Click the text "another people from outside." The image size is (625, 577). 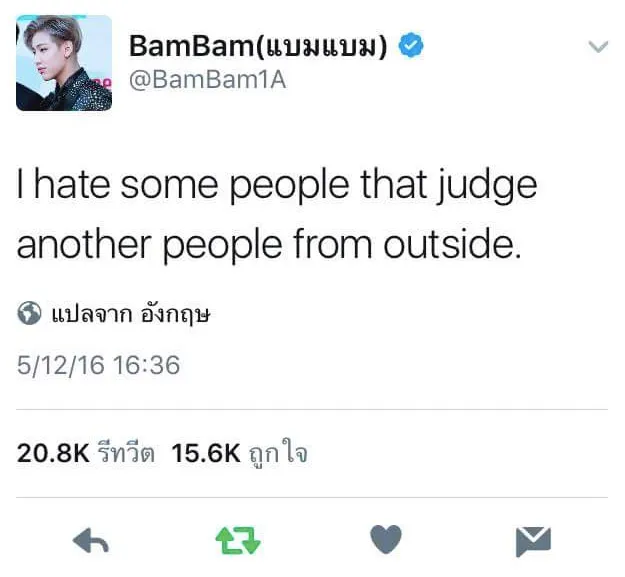(269, 244)
